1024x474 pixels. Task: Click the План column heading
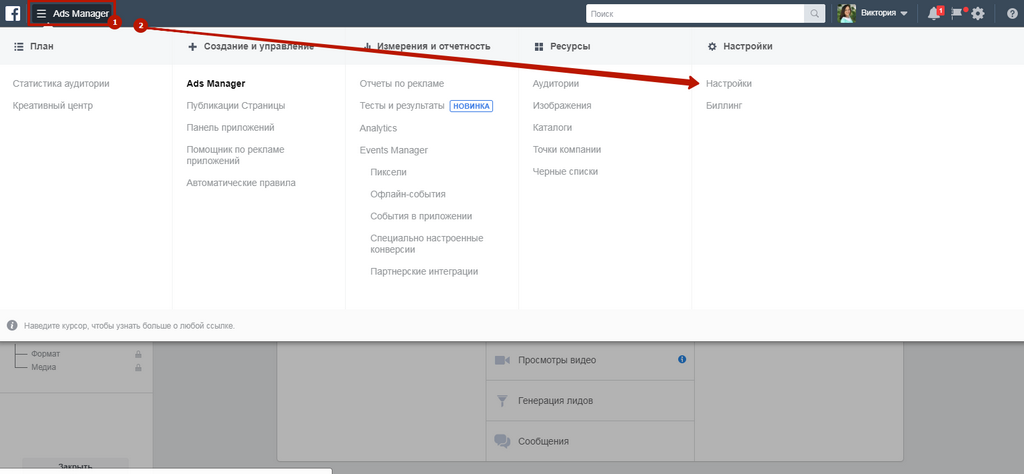click(34, 46)
